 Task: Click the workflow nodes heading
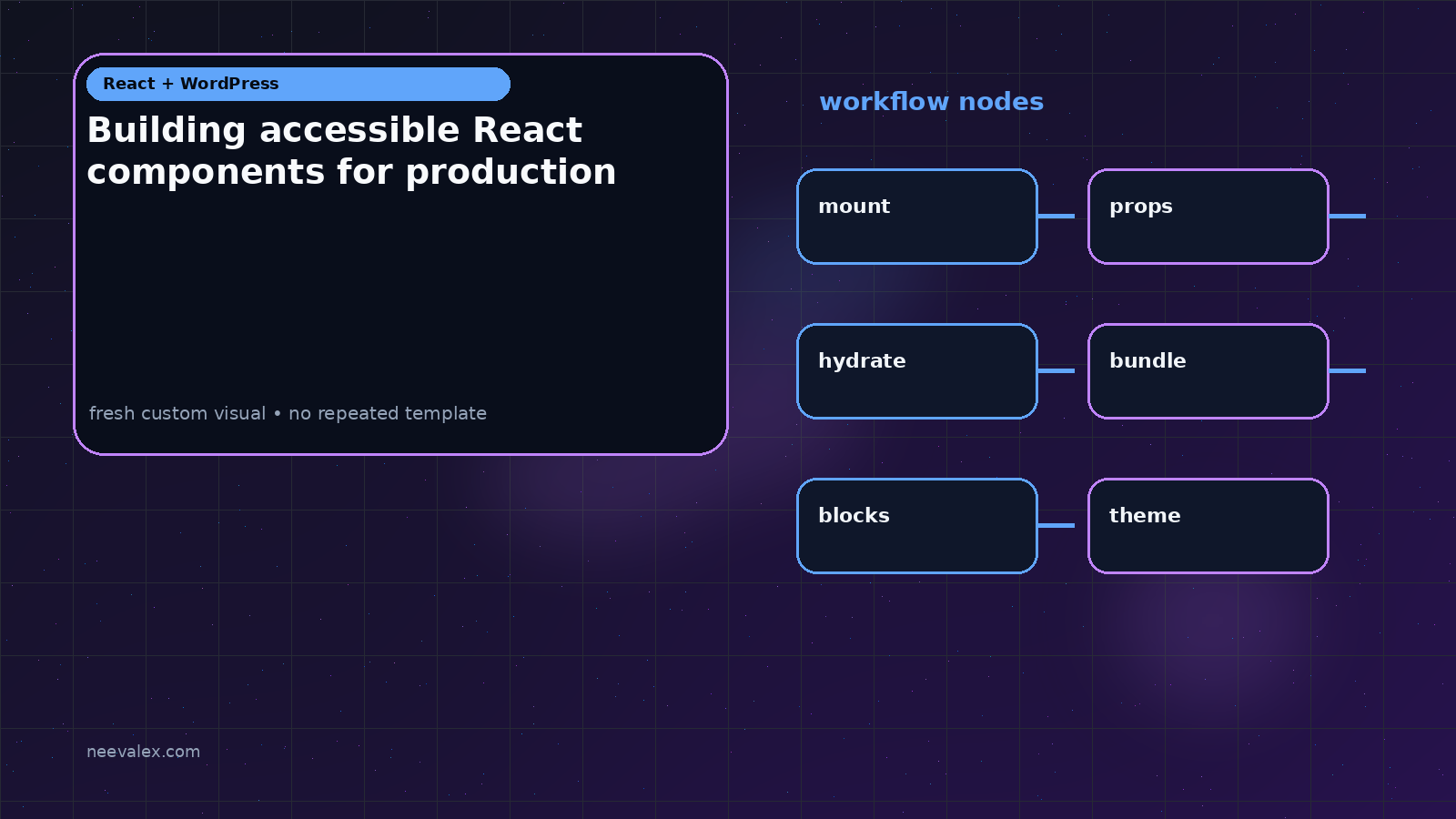[x=931, y=102]
